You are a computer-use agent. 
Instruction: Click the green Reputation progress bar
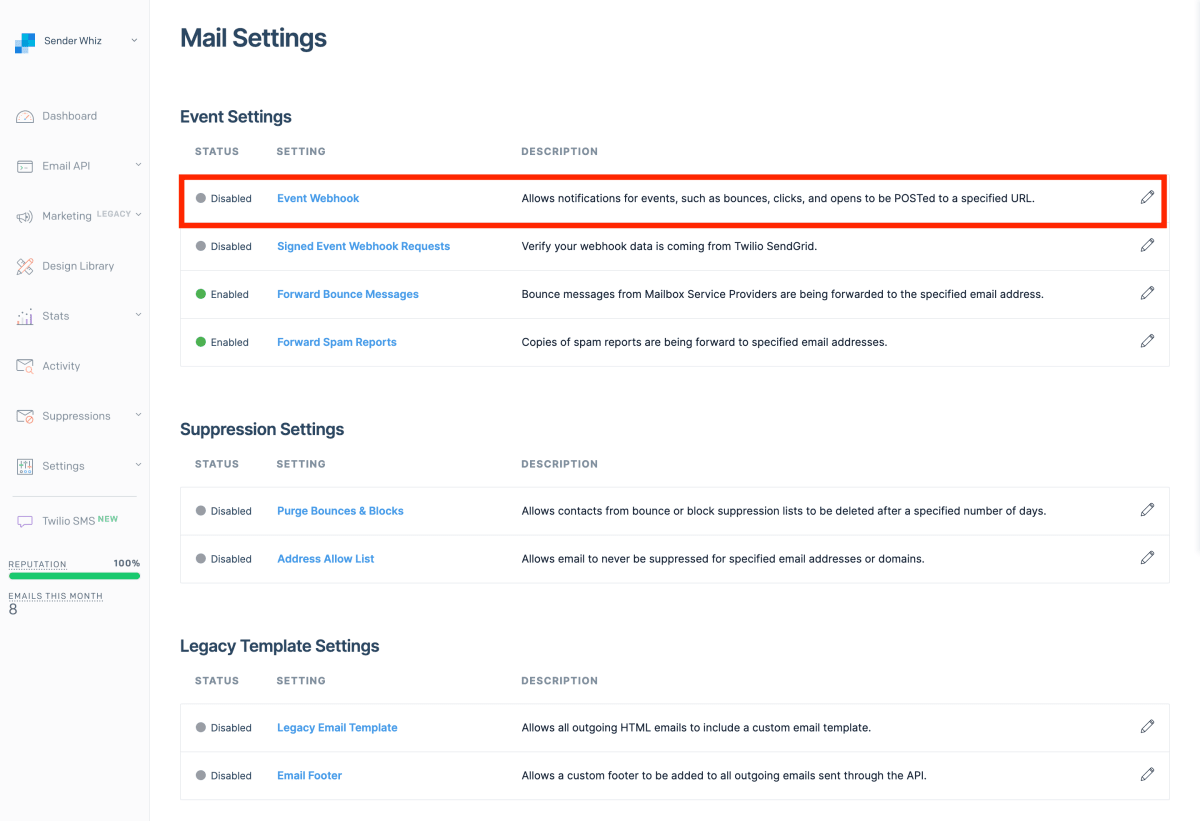click(74, 575)
